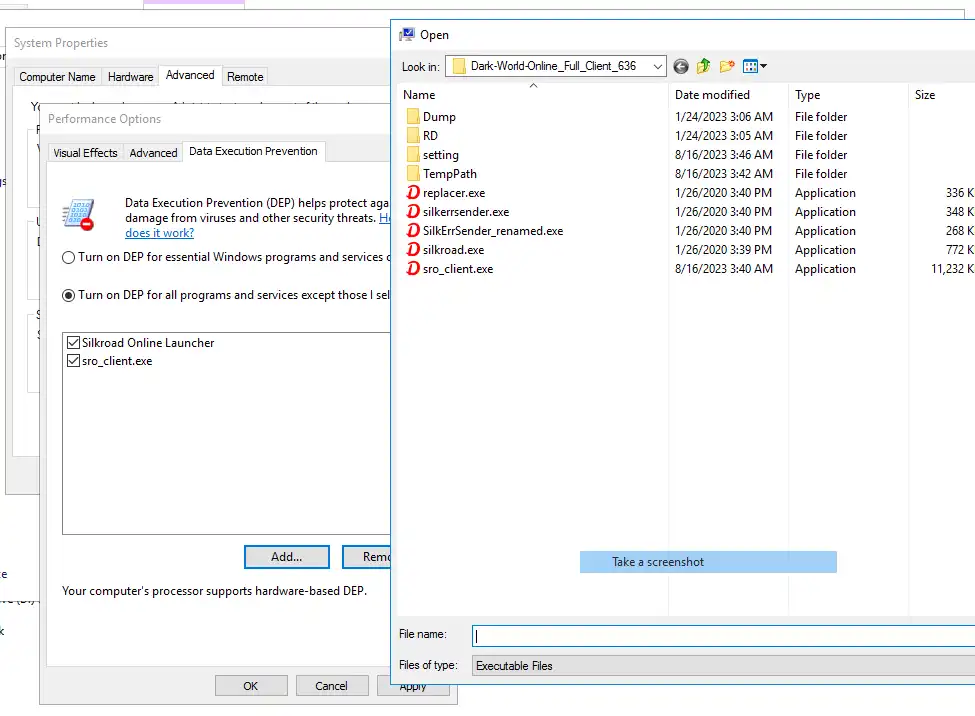Select Advanced tab in System Properties
Viewport: 975px width, 716px height.
(190, 75)
